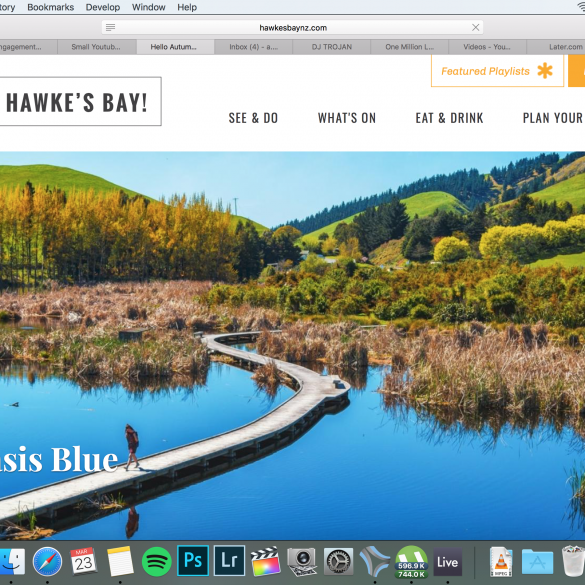The width and height of the screenshot is (585, 585).
Task: Expand the WHAT'S ON navigation menu
Action: point(347,118)
